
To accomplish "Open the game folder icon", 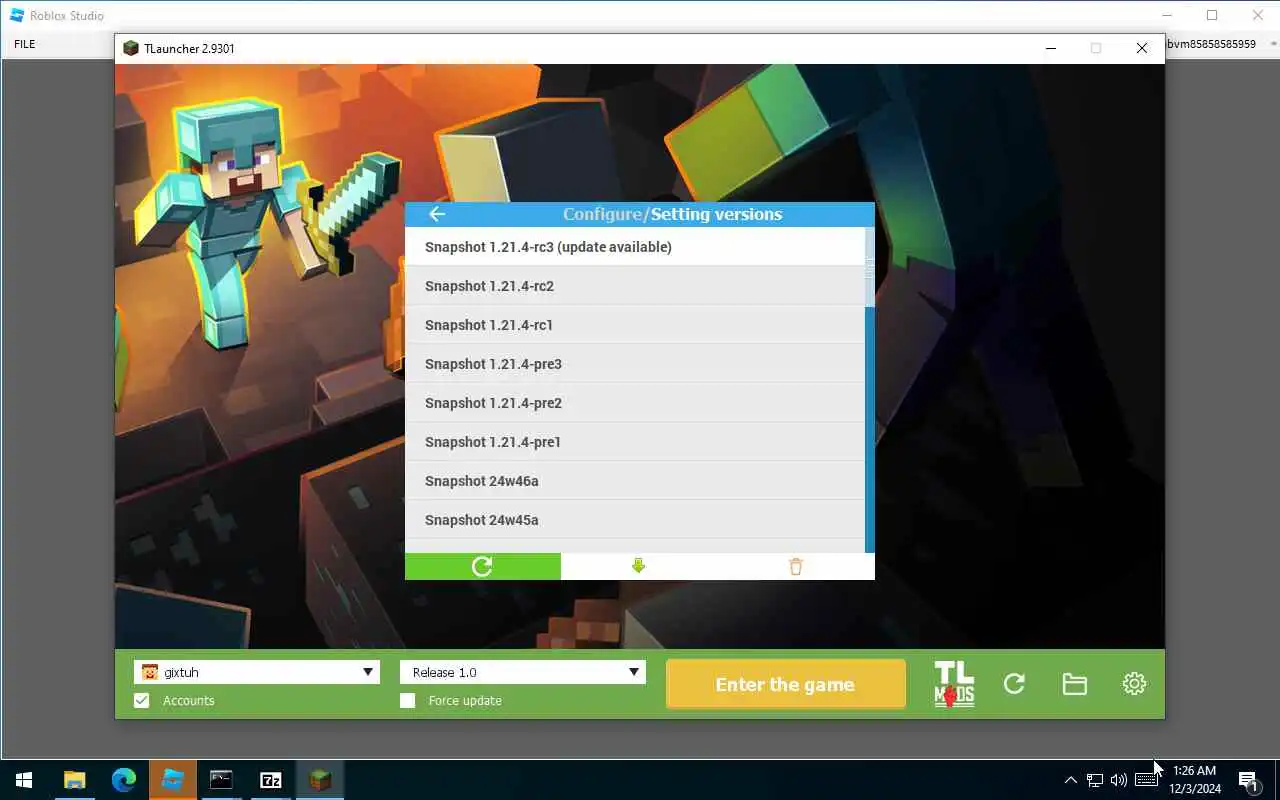I will click(1074, 684).
